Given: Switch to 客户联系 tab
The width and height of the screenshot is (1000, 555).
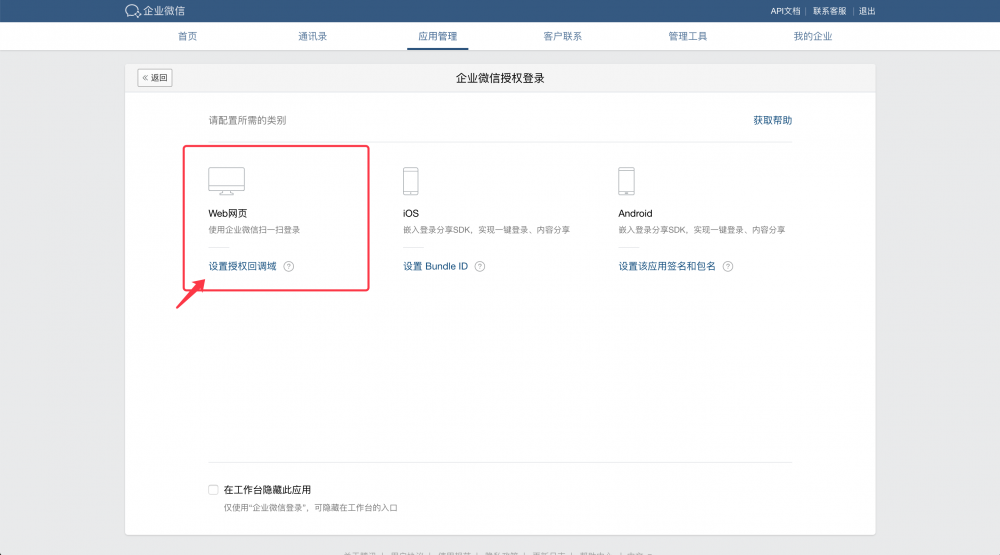Looking at the screenshot, I should 562,36.
